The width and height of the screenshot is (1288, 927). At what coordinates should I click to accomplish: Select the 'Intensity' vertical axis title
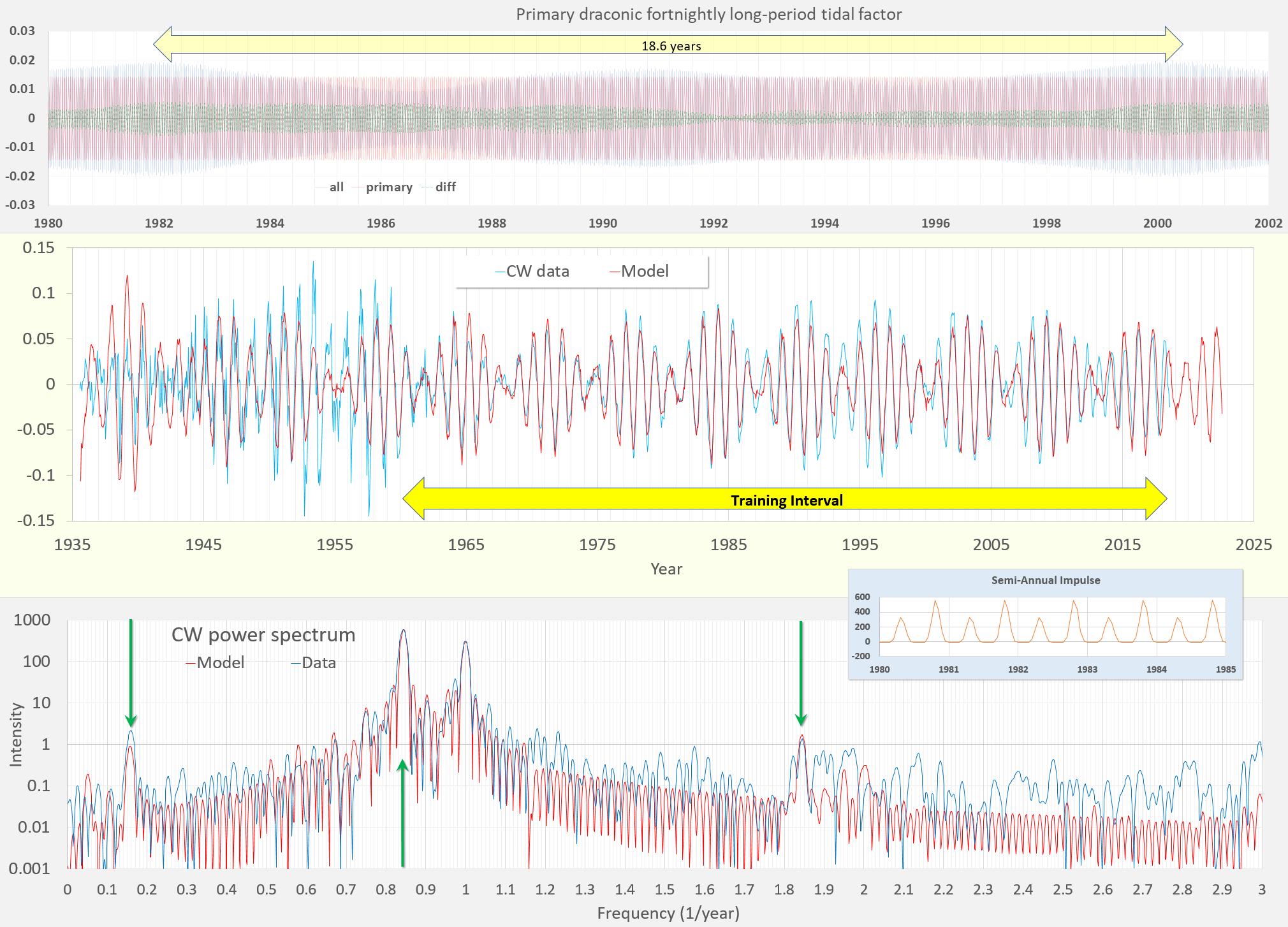[x=16, y=734]
